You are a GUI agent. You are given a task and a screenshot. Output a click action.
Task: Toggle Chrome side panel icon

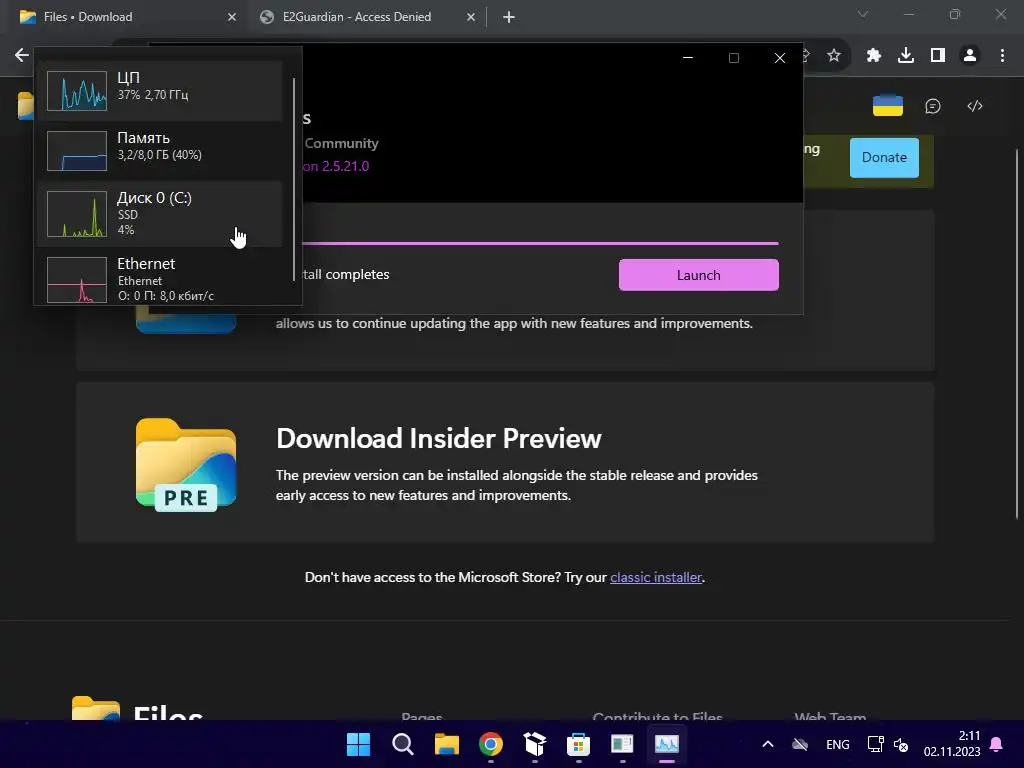tap(938, 56)
